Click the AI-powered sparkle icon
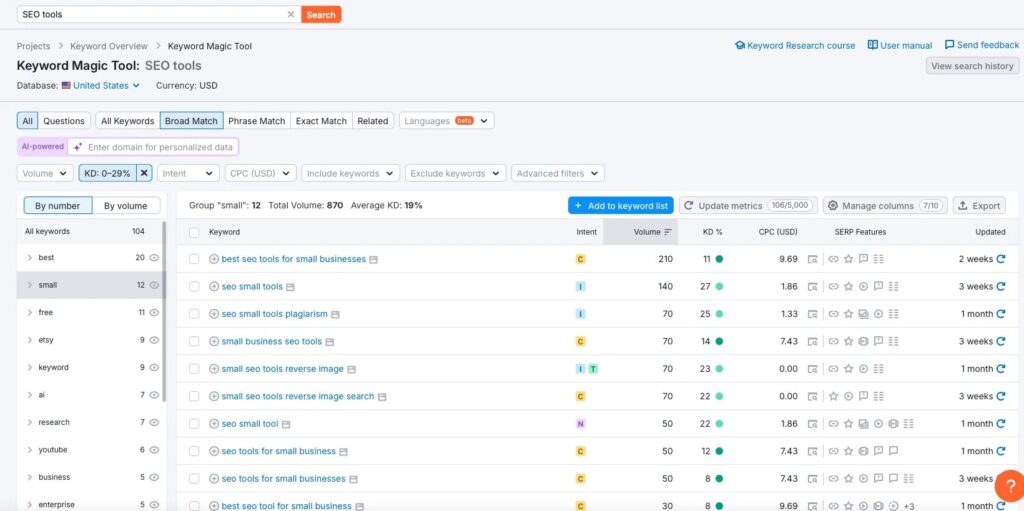 point(78,147)
